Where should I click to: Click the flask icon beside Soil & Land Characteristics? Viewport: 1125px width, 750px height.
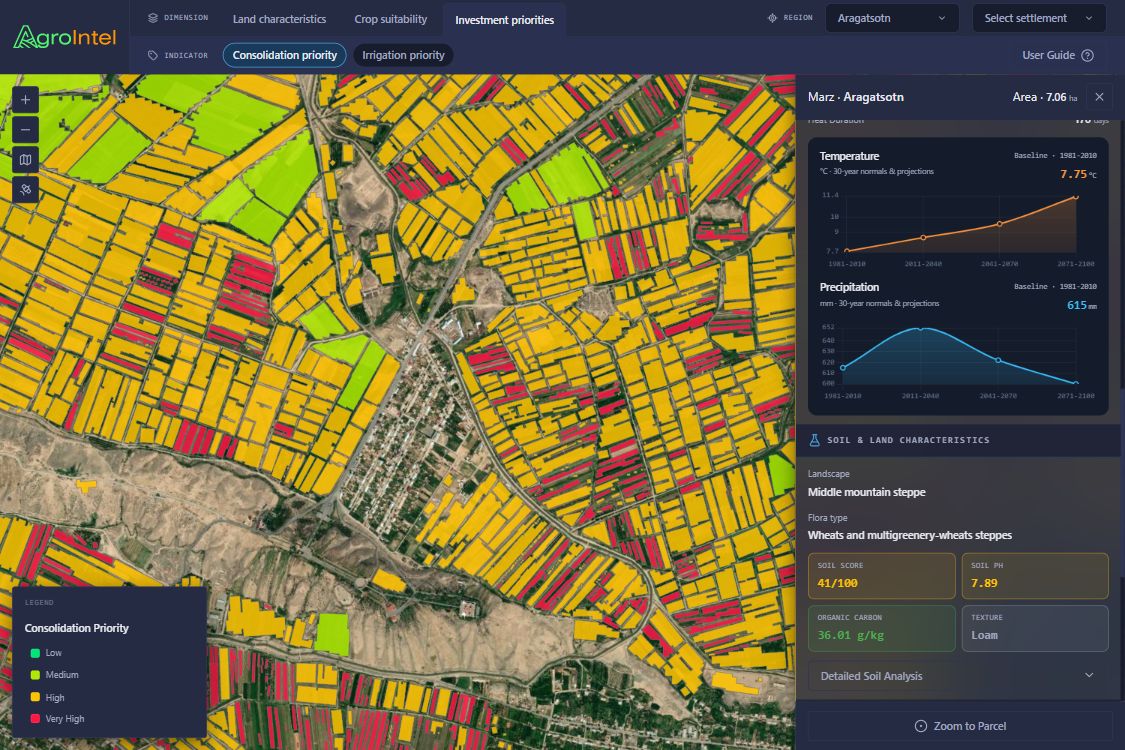point(814,440)
